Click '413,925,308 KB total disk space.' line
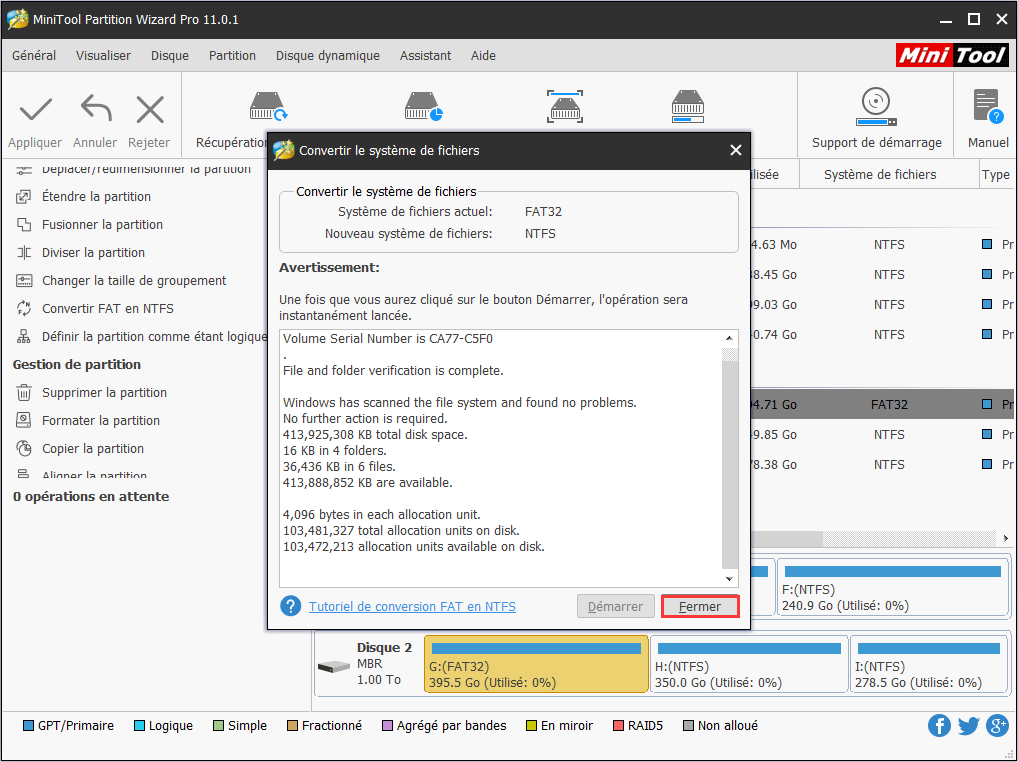The image size is (1018, 762). 375,435
